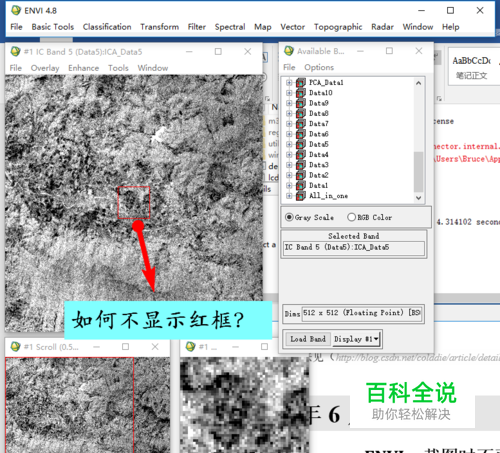The image size is (500, 453).
Task: Click the Available Bands window icon
Action: 289,51
